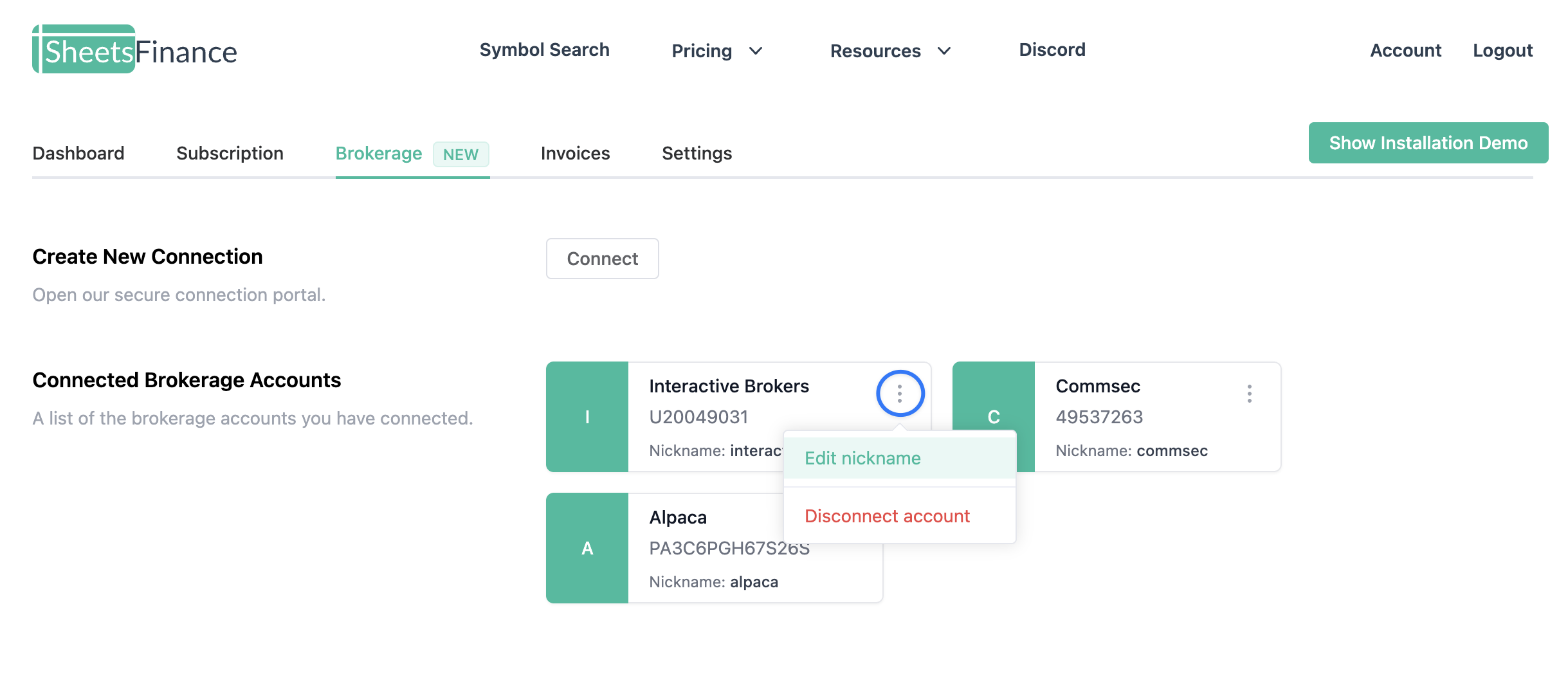Viewport: 1568px width, 696px height.
Task: Click the Interactive Brokers account name
Action: (729, 386)
